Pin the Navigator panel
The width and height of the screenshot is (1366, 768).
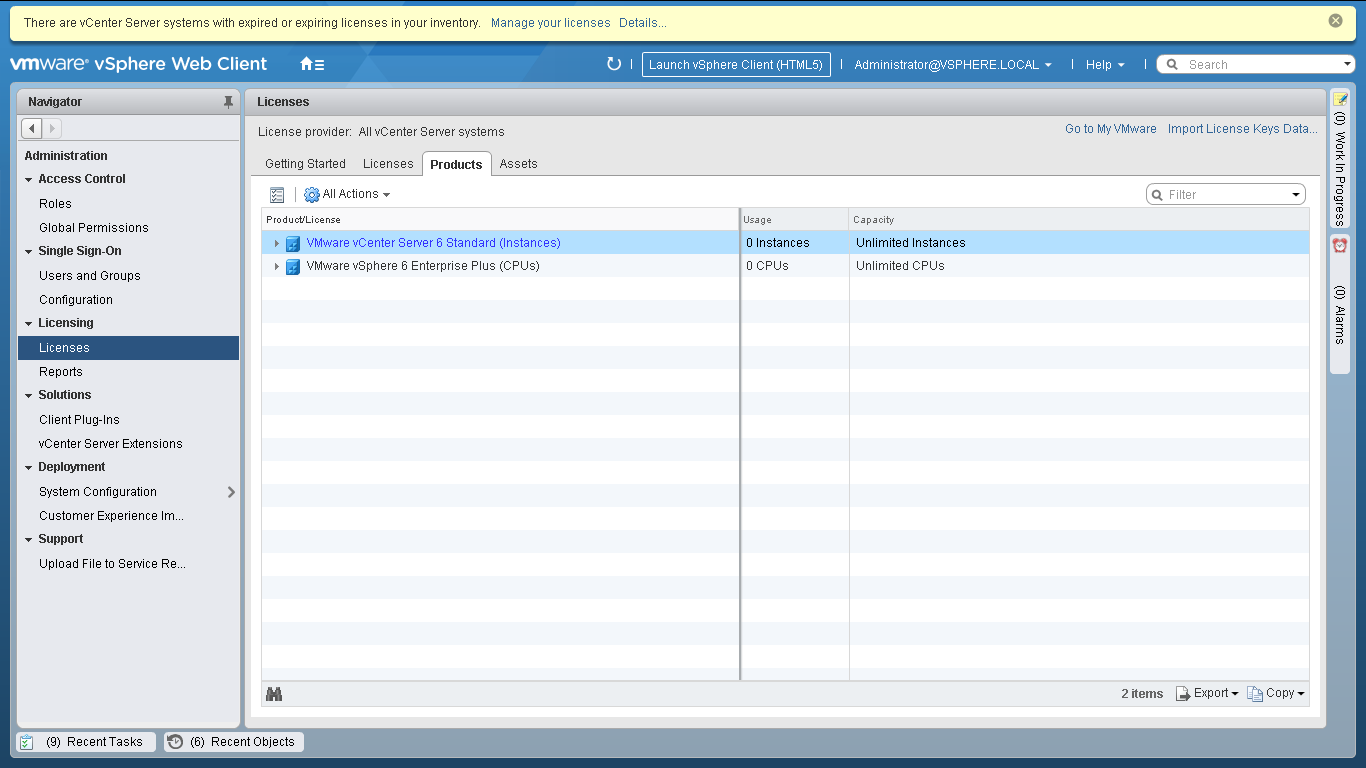click(228, 102)
